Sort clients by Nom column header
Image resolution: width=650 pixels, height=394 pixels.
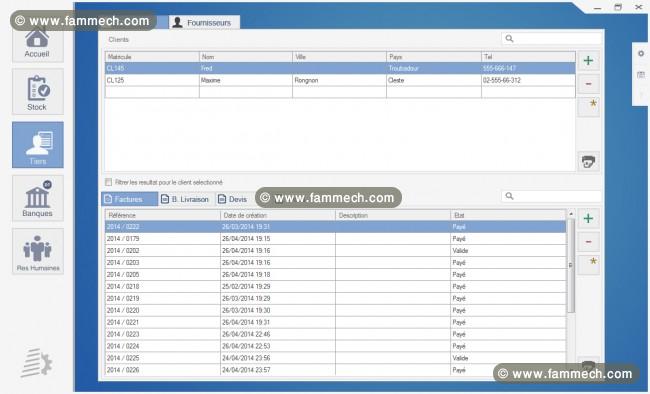pos(246,57)
